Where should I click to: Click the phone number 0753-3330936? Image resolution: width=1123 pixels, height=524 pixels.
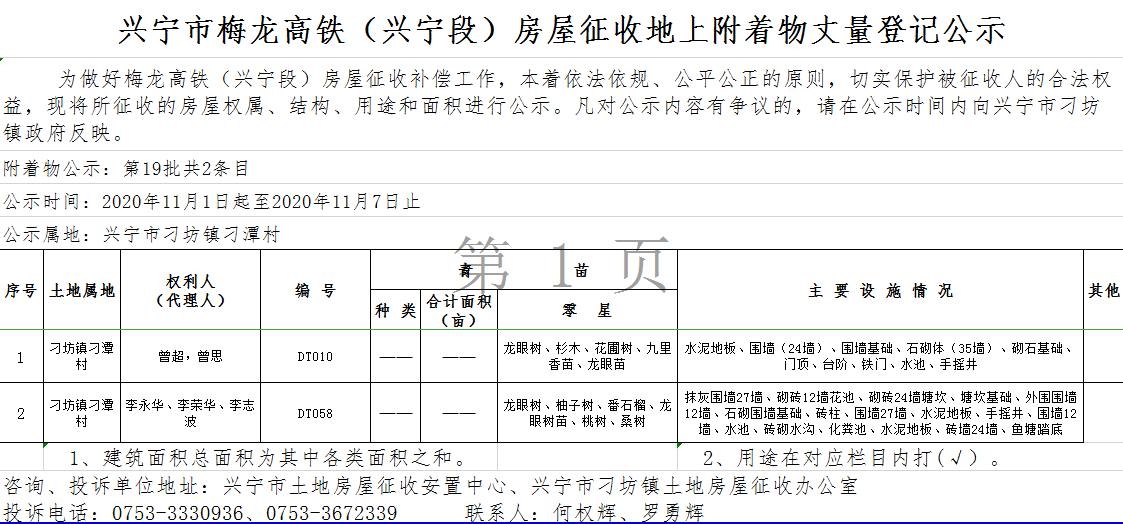point(176,513)
